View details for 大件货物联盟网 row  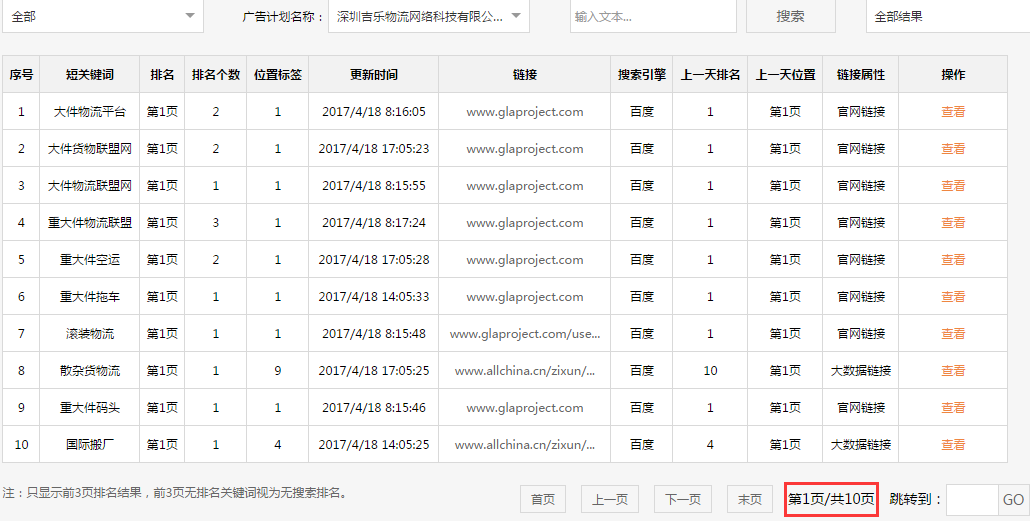[x=953, y=149]
